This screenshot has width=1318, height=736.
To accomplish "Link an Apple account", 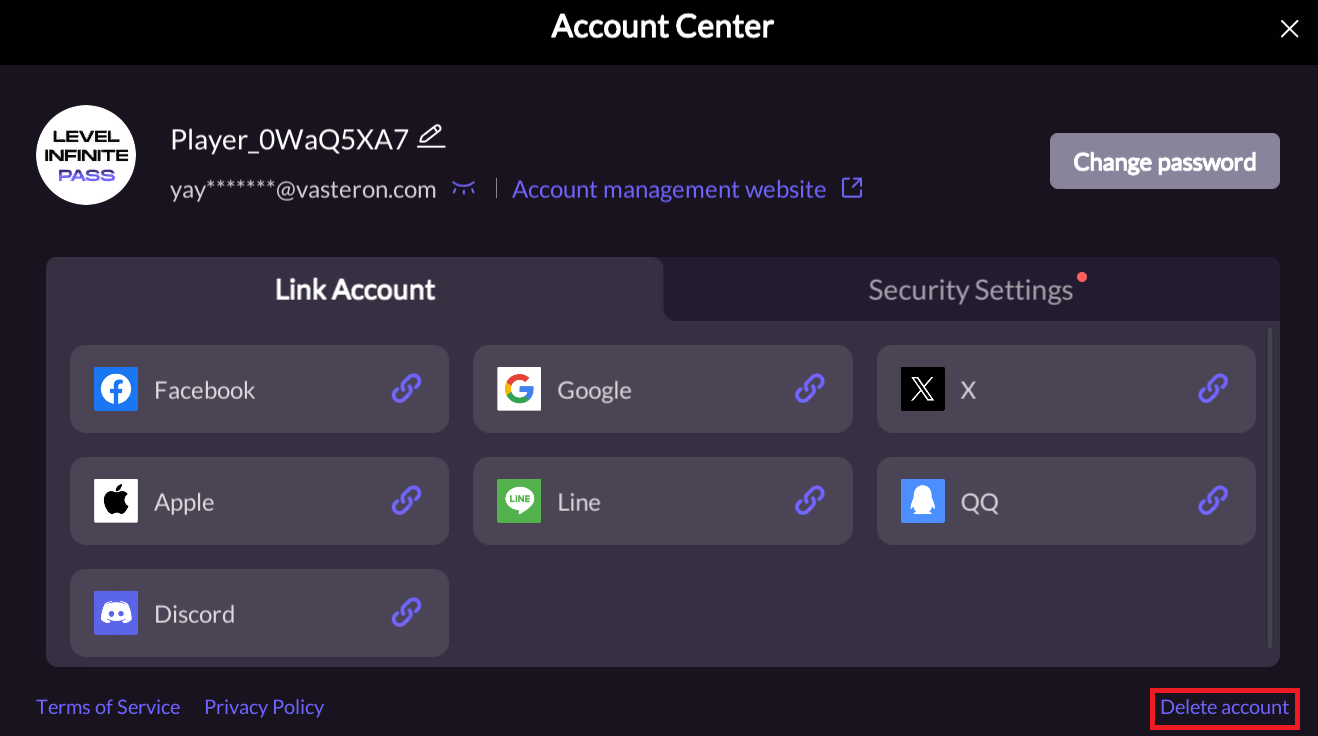I will click(x=406, y=501).
